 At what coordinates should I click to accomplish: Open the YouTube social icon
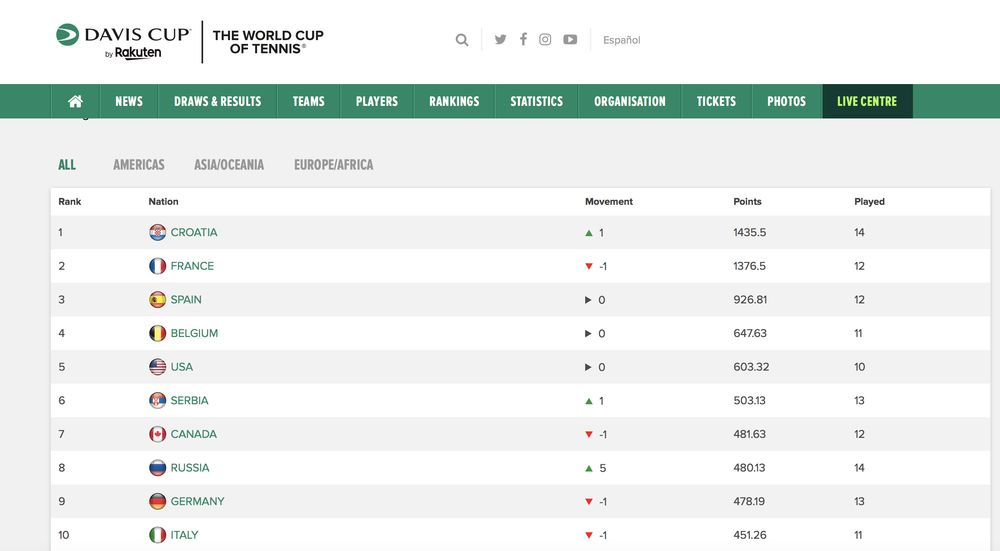click(570, 40)
